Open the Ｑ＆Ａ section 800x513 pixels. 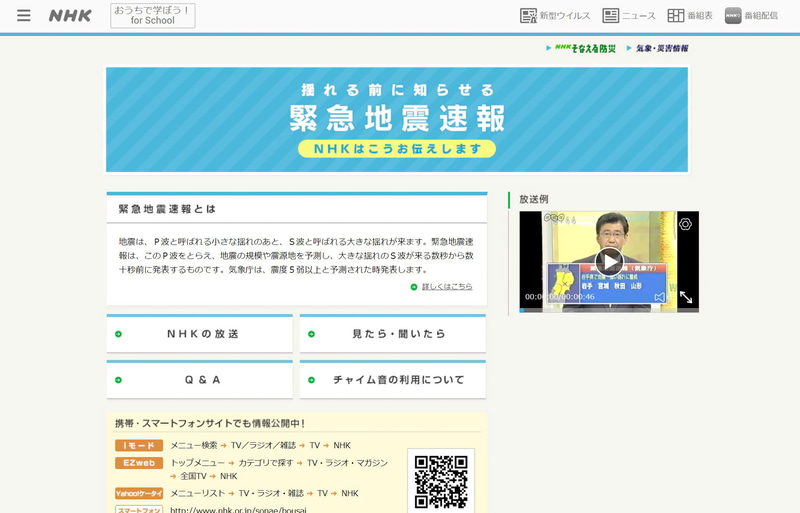[199, 379]
